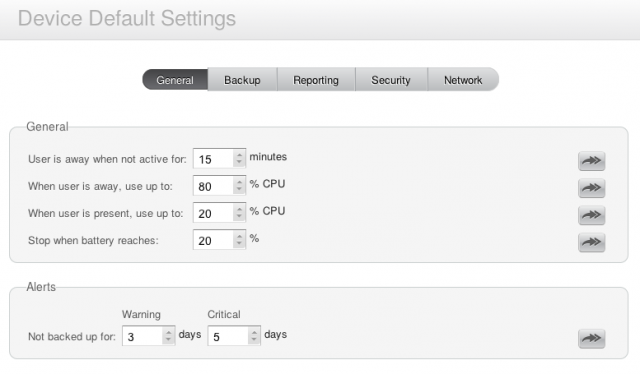The height and width of the screenshot is (374, 640).
Task: Decrease Critical days stepper
Action: 254,341
